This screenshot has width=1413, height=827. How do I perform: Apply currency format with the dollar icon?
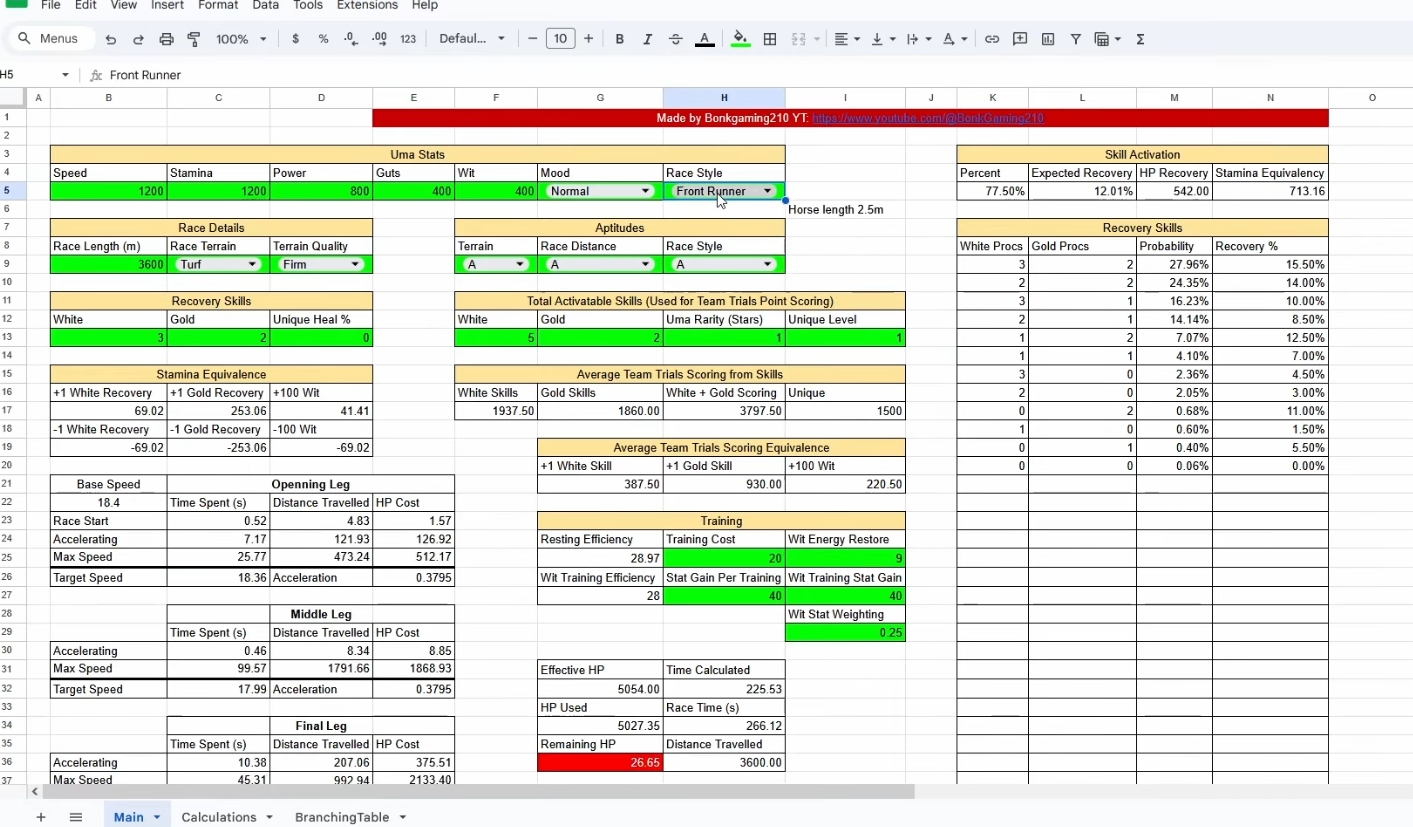tap(295, 39)
